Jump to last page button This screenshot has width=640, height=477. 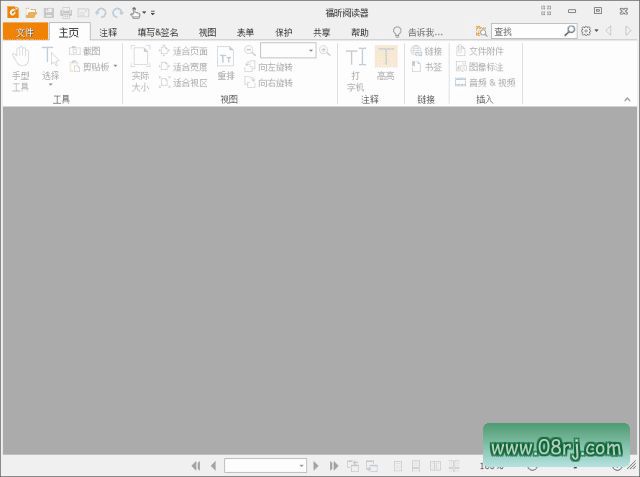334,466
